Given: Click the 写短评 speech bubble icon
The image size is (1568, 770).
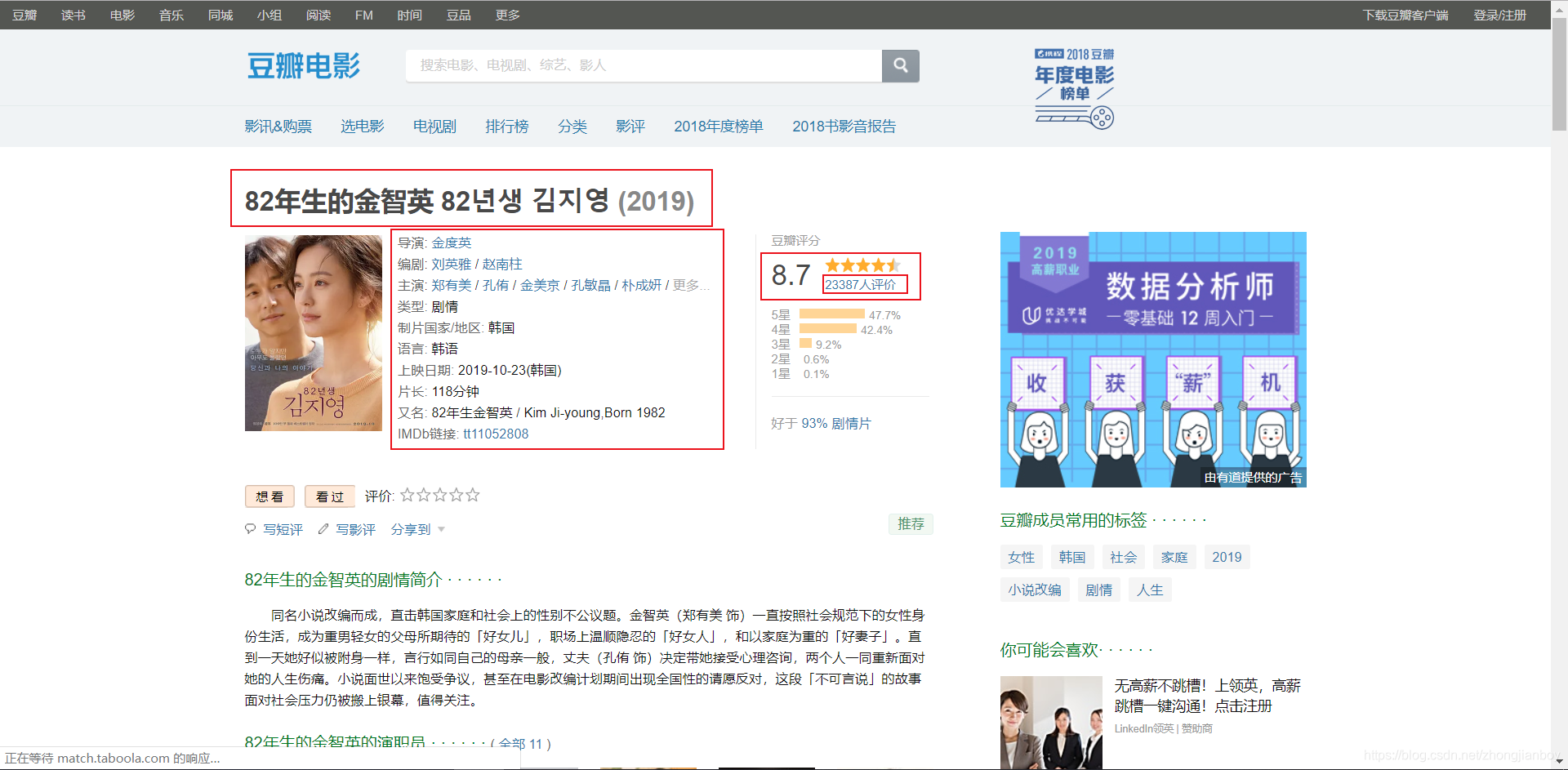Looking at the screenshot, I should pyautogui.click(x=251, y=529).
